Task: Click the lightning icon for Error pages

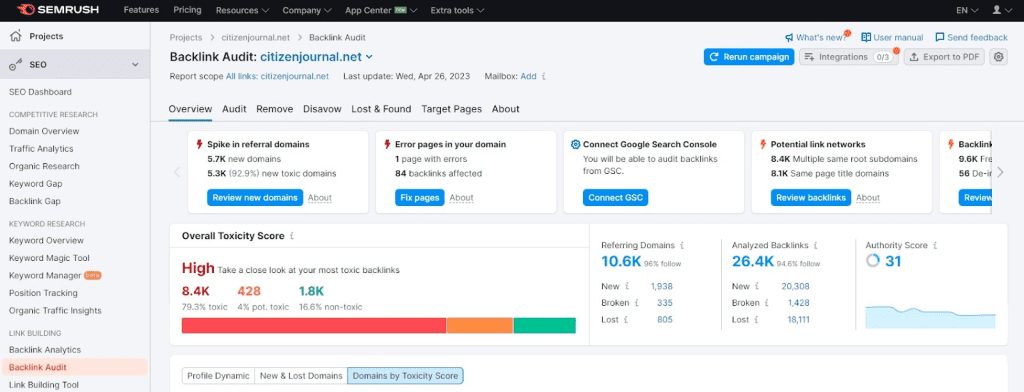Action: pos(387,144)
